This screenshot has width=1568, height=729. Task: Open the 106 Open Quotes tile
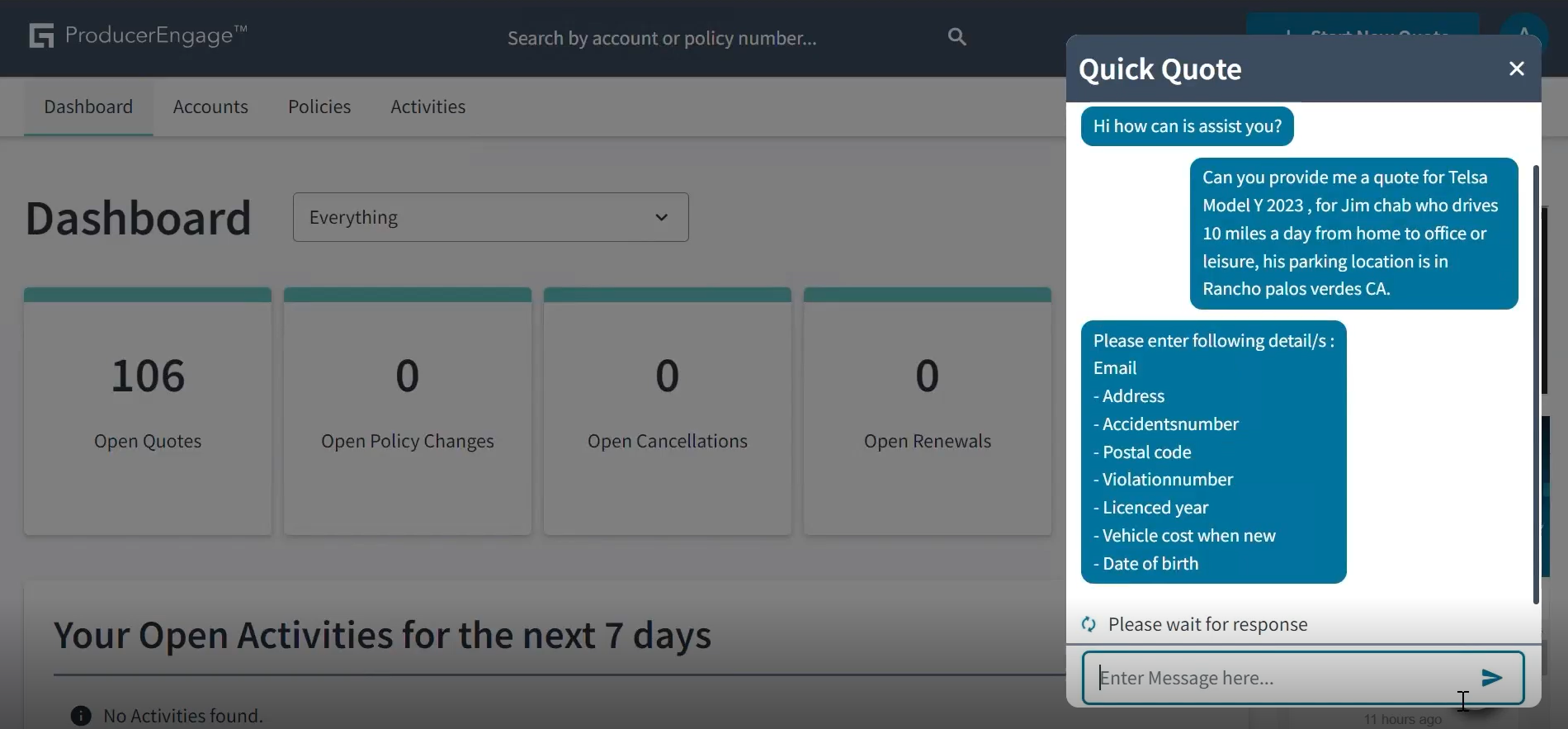click(148, 411)
